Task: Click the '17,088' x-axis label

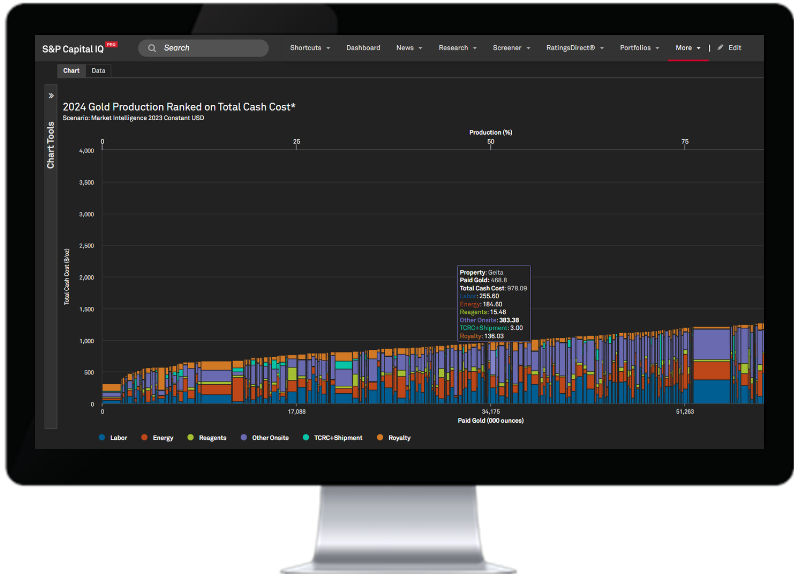Action: click(x=297, y=412)
